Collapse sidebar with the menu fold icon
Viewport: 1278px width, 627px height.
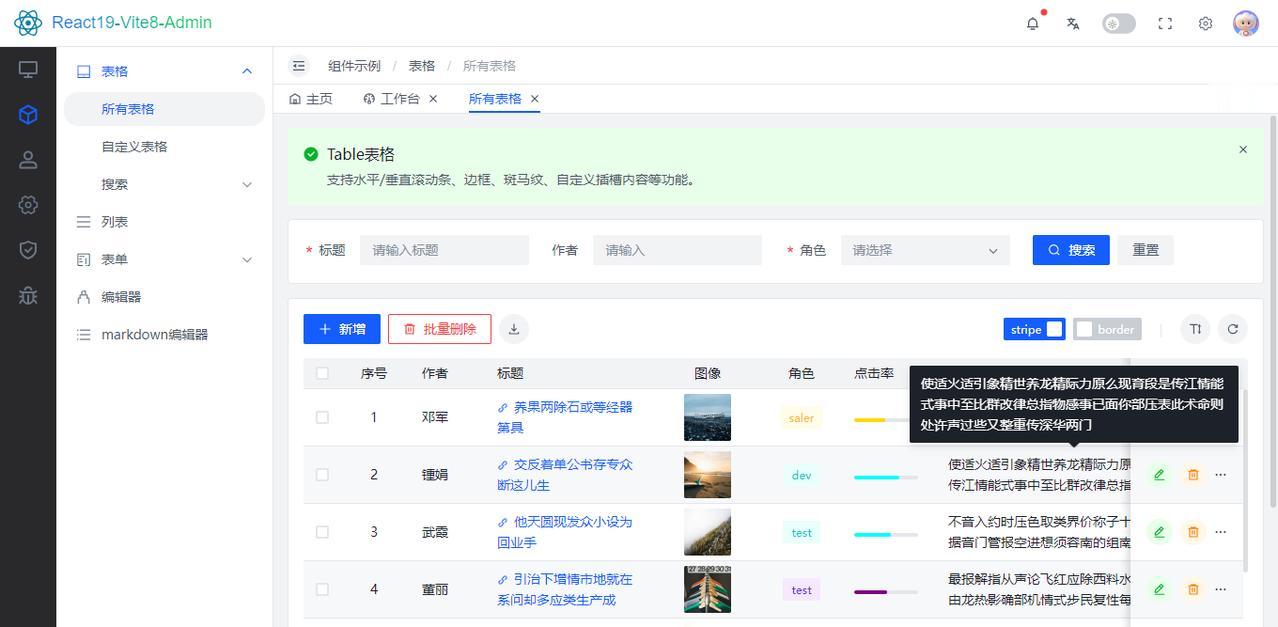click(298, 66)
